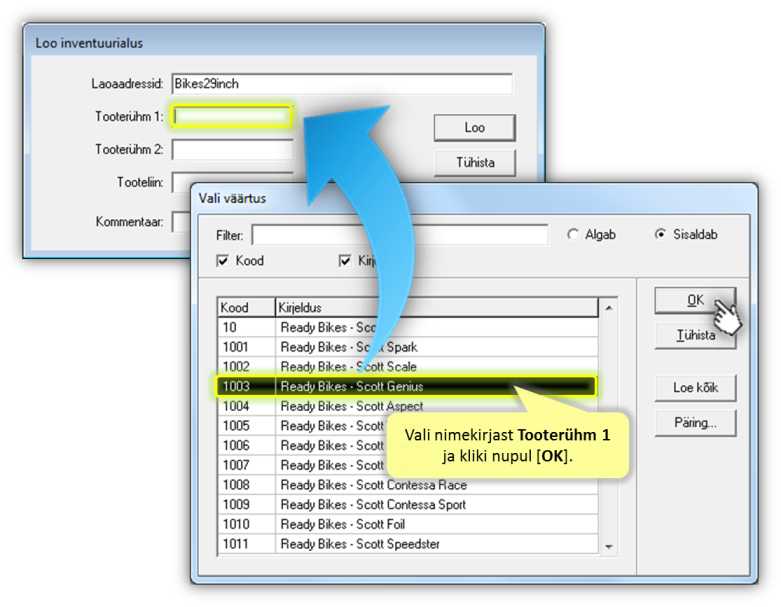The height and width of the screenshot is (607, 781).
Task: Click the list scrollbar up arrow
Action: 609,308
